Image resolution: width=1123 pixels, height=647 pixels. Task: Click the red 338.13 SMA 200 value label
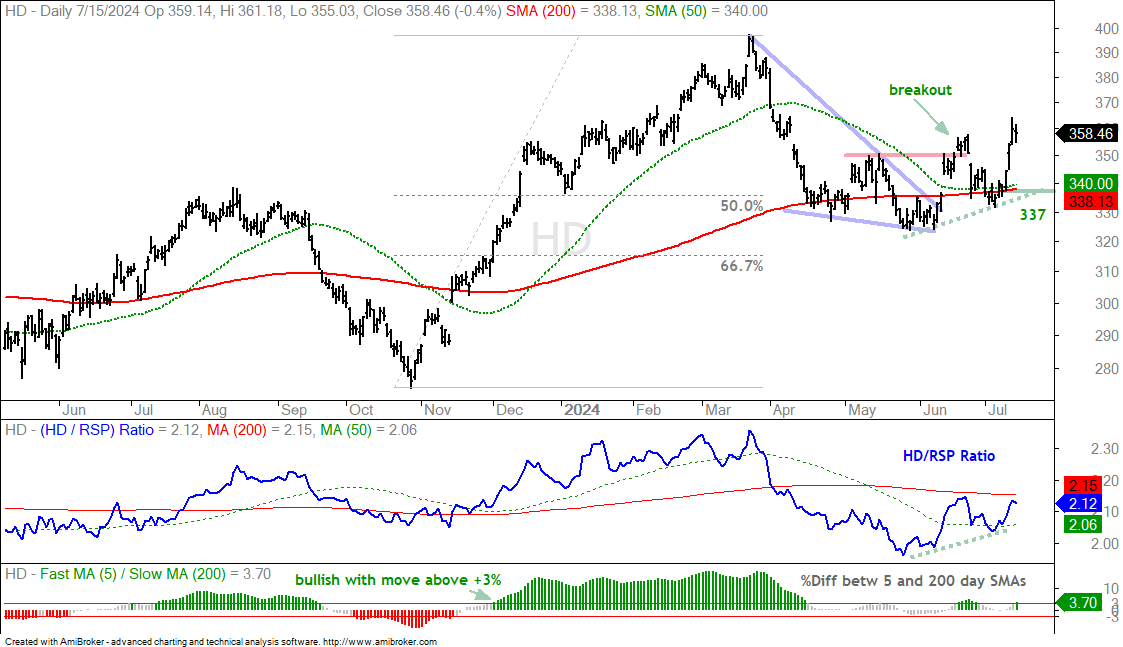click(1090, 201)
